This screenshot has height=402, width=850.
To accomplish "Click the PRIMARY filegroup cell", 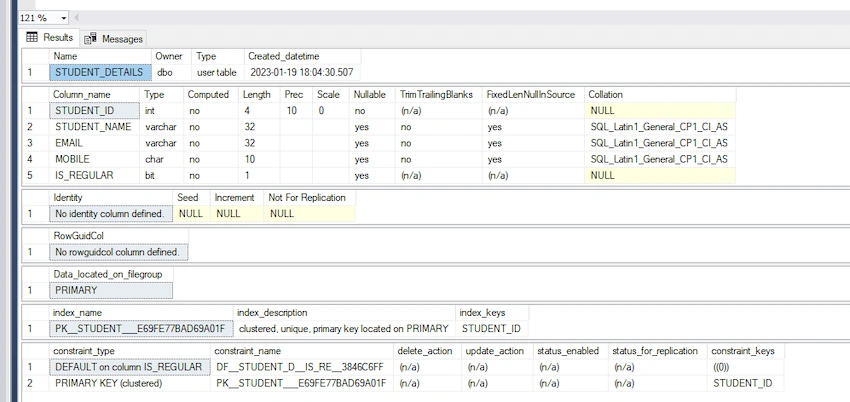I will click(111, 290).
